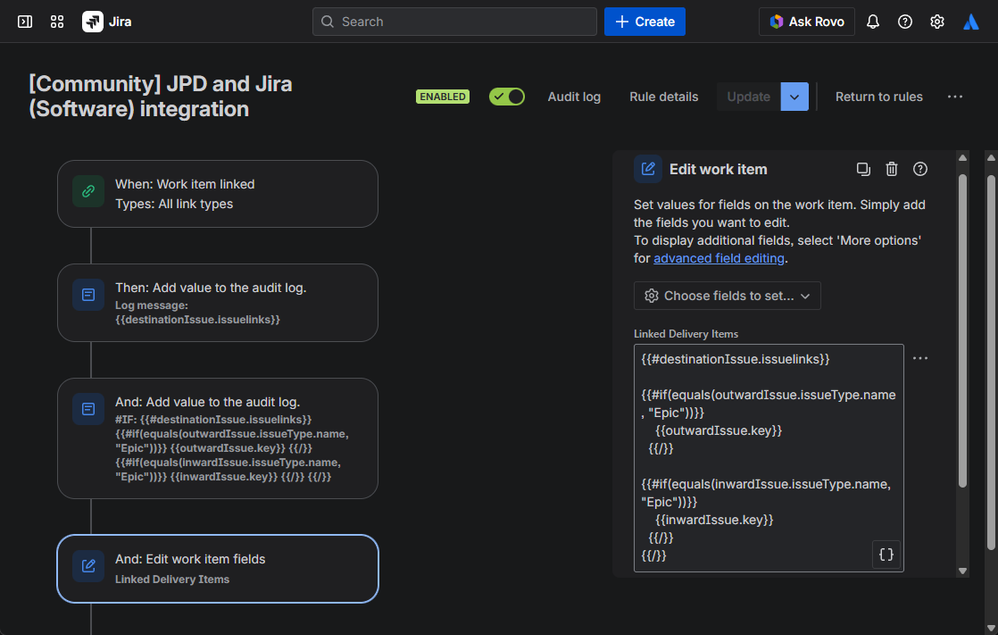The height and width of the screenshot is (635, 998).
Task: Open the app switcher grid icon
Action: [x=57, y=22]
